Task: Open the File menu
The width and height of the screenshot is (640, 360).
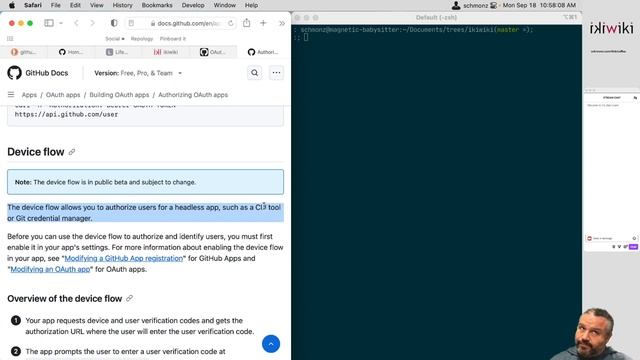Action: coord(56,5)
